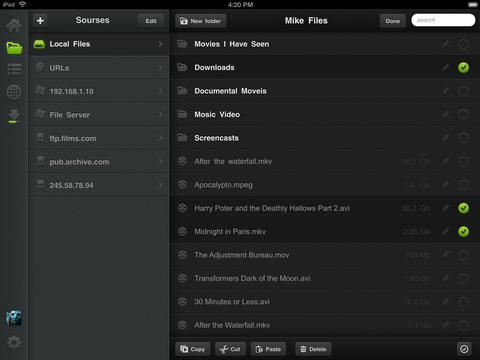The image size is (480, 360).
Task: Uncheck the Downloads folder selection
Action: [x=463, y=68]
